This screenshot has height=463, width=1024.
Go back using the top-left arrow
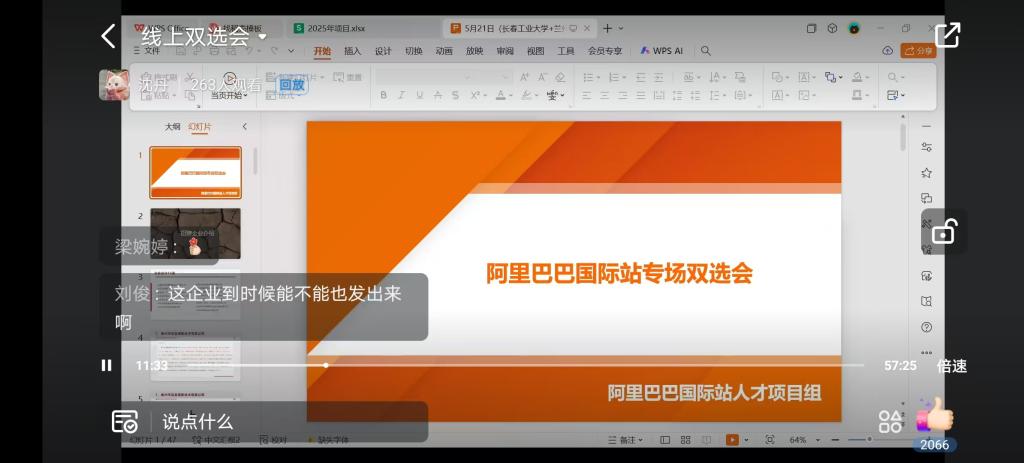pyautogui.click(x=108, y=37)
